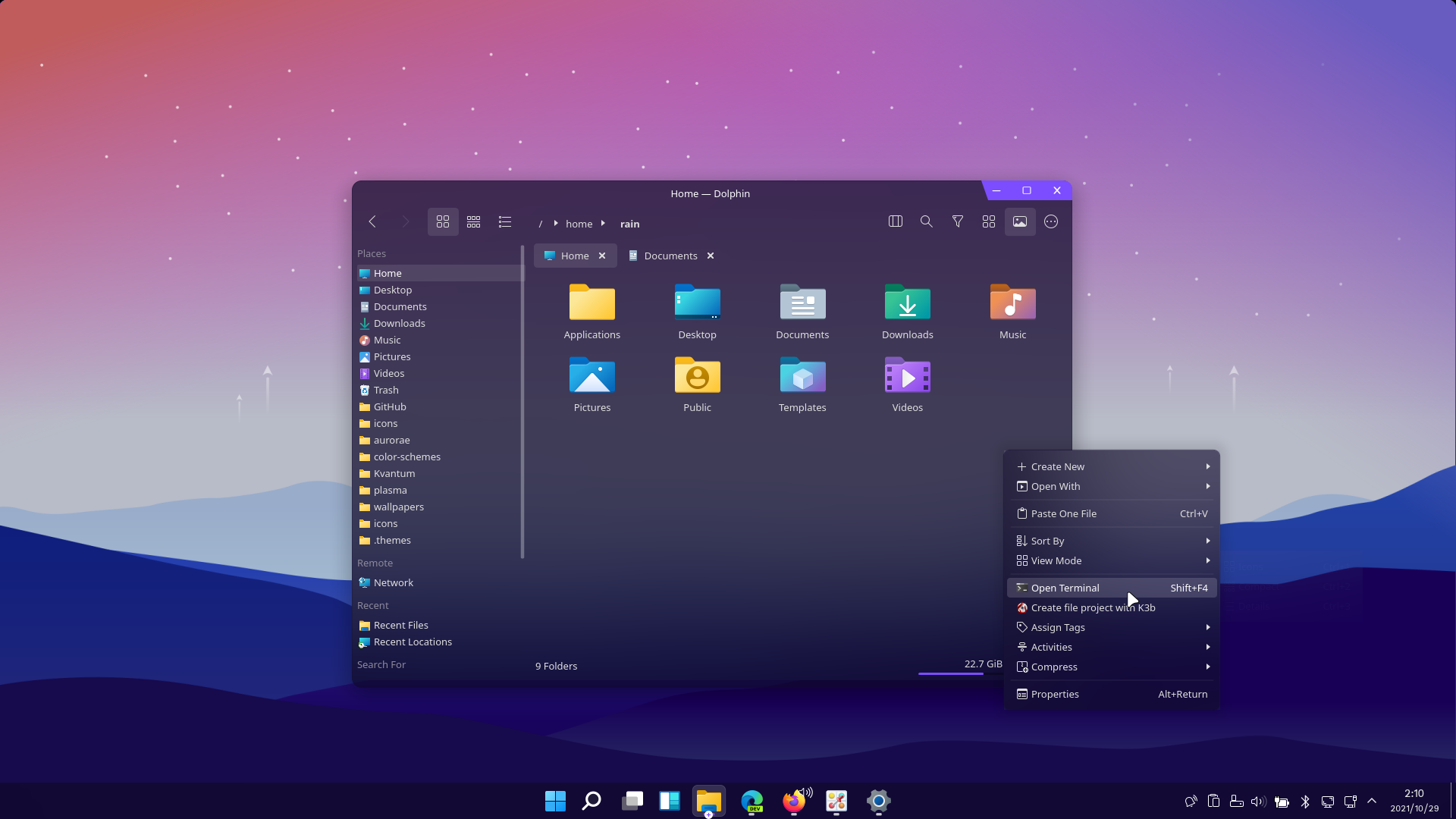Screen dimensions: 1456x819
Task: Open dropdown arrow after home breadcrumb
Action: (603, 223)
